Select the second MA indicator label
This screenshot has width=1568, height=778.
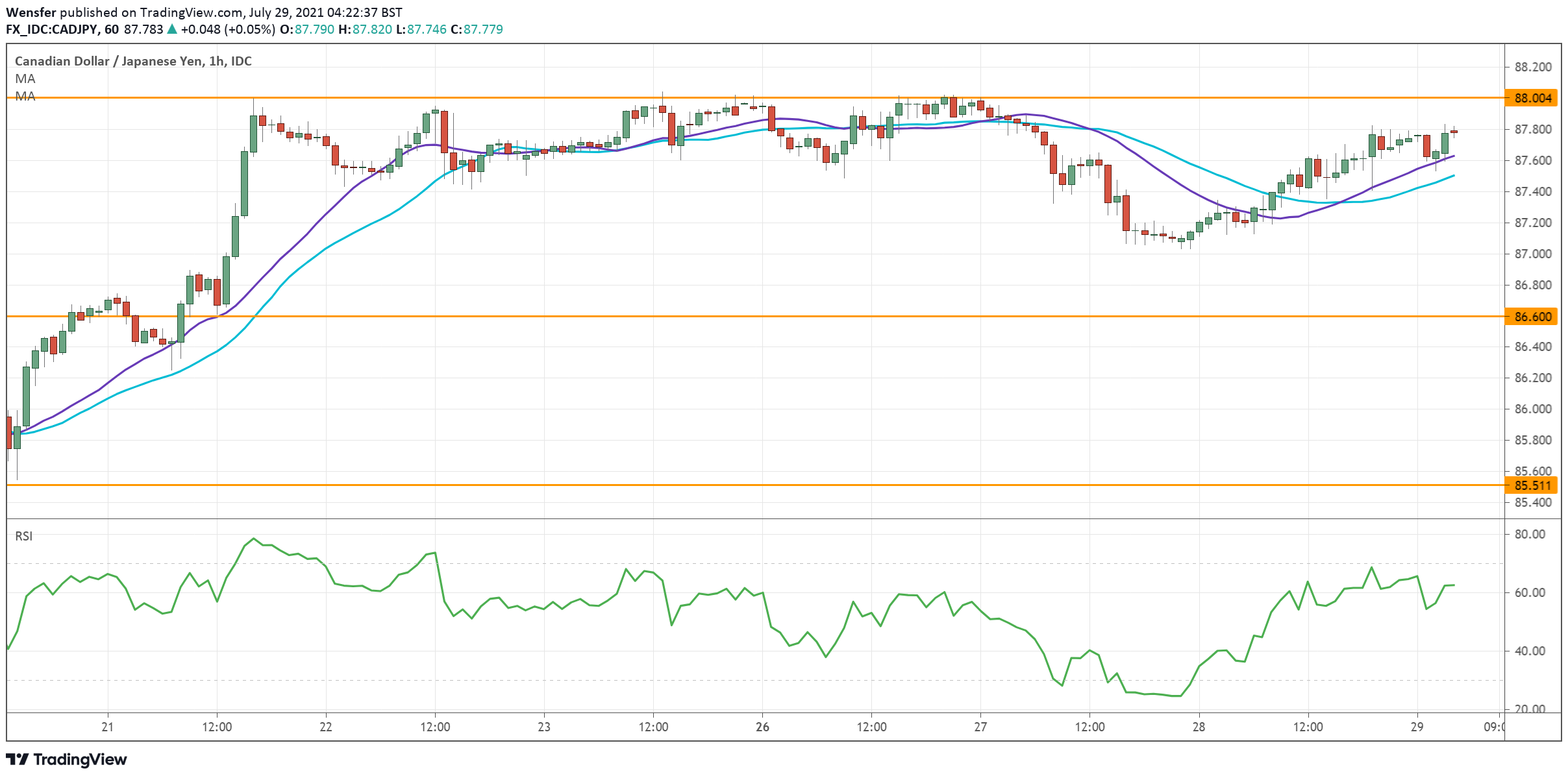pos(25,96)
